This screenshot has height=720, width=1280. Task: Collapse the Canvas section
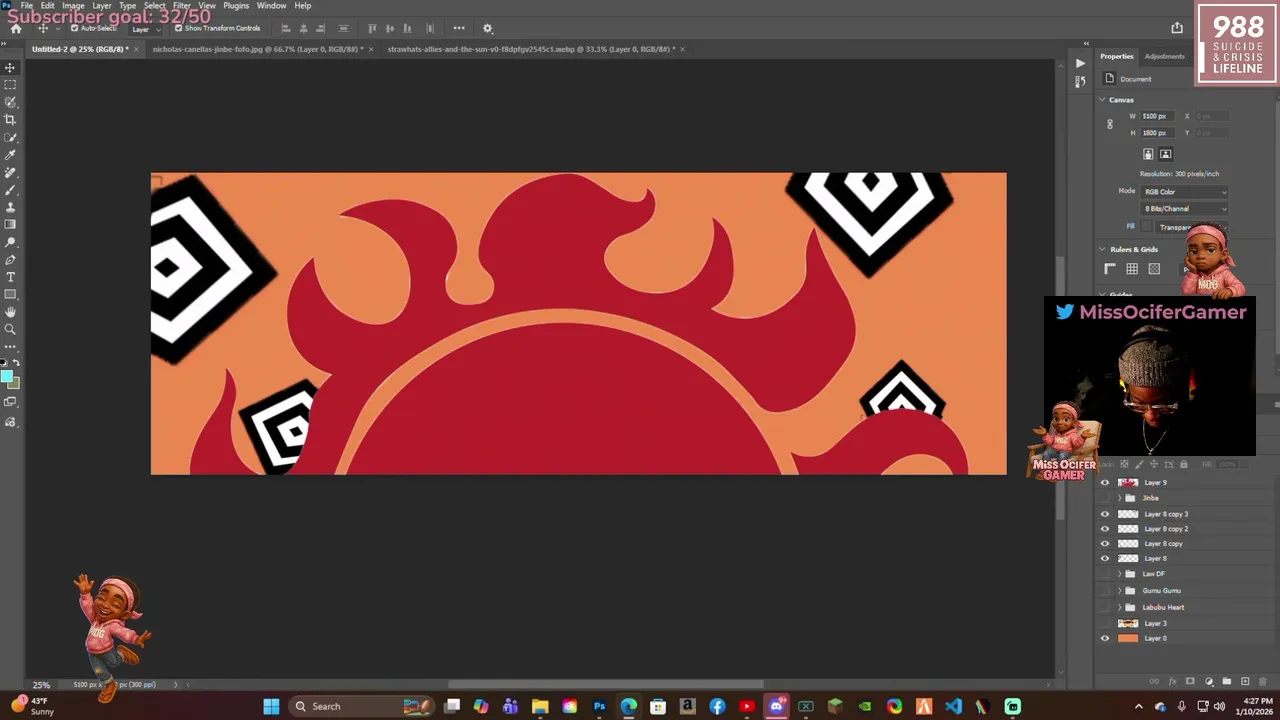[x=1102, y=100]
